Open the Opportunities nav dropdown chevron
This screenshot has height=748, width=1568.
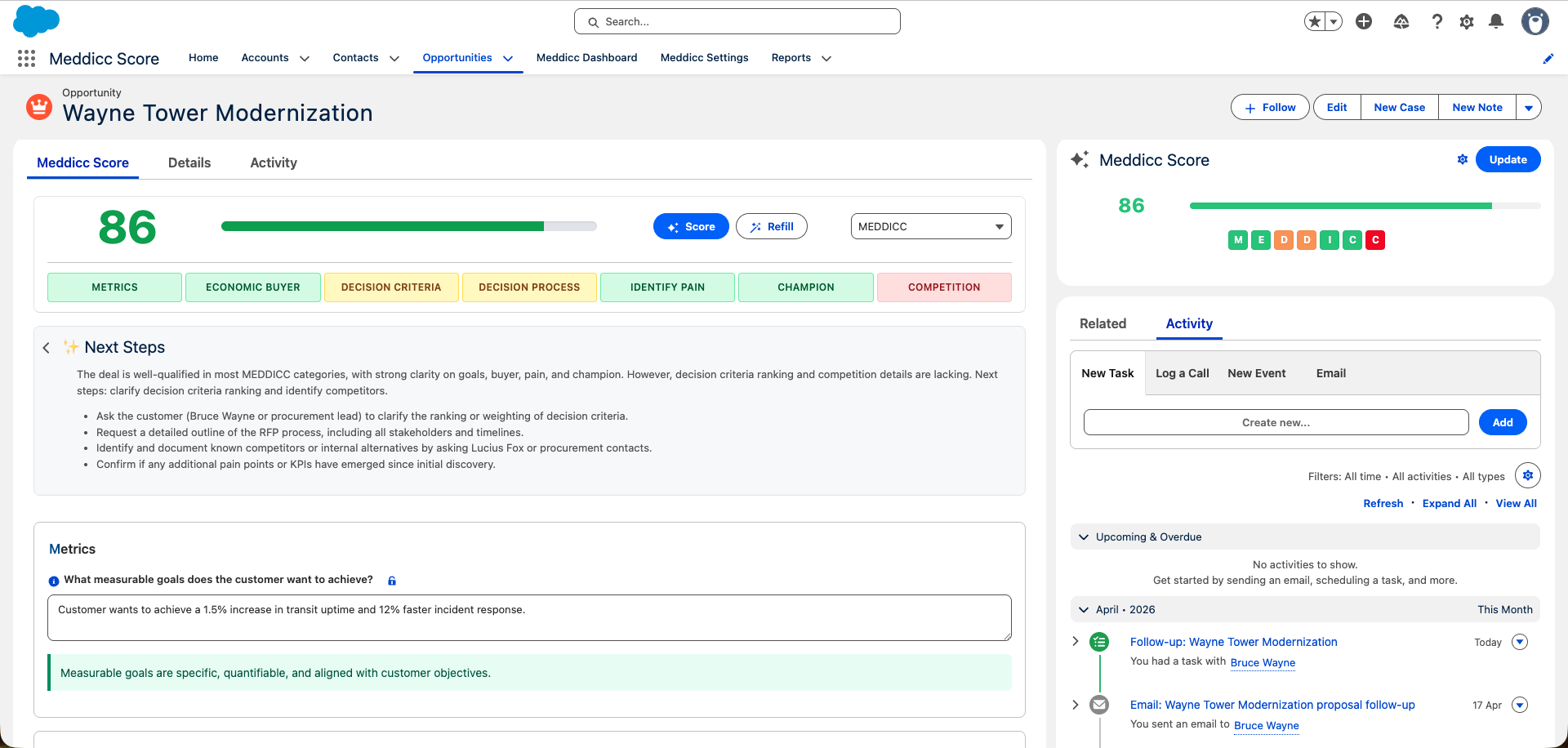click(508, 59)
